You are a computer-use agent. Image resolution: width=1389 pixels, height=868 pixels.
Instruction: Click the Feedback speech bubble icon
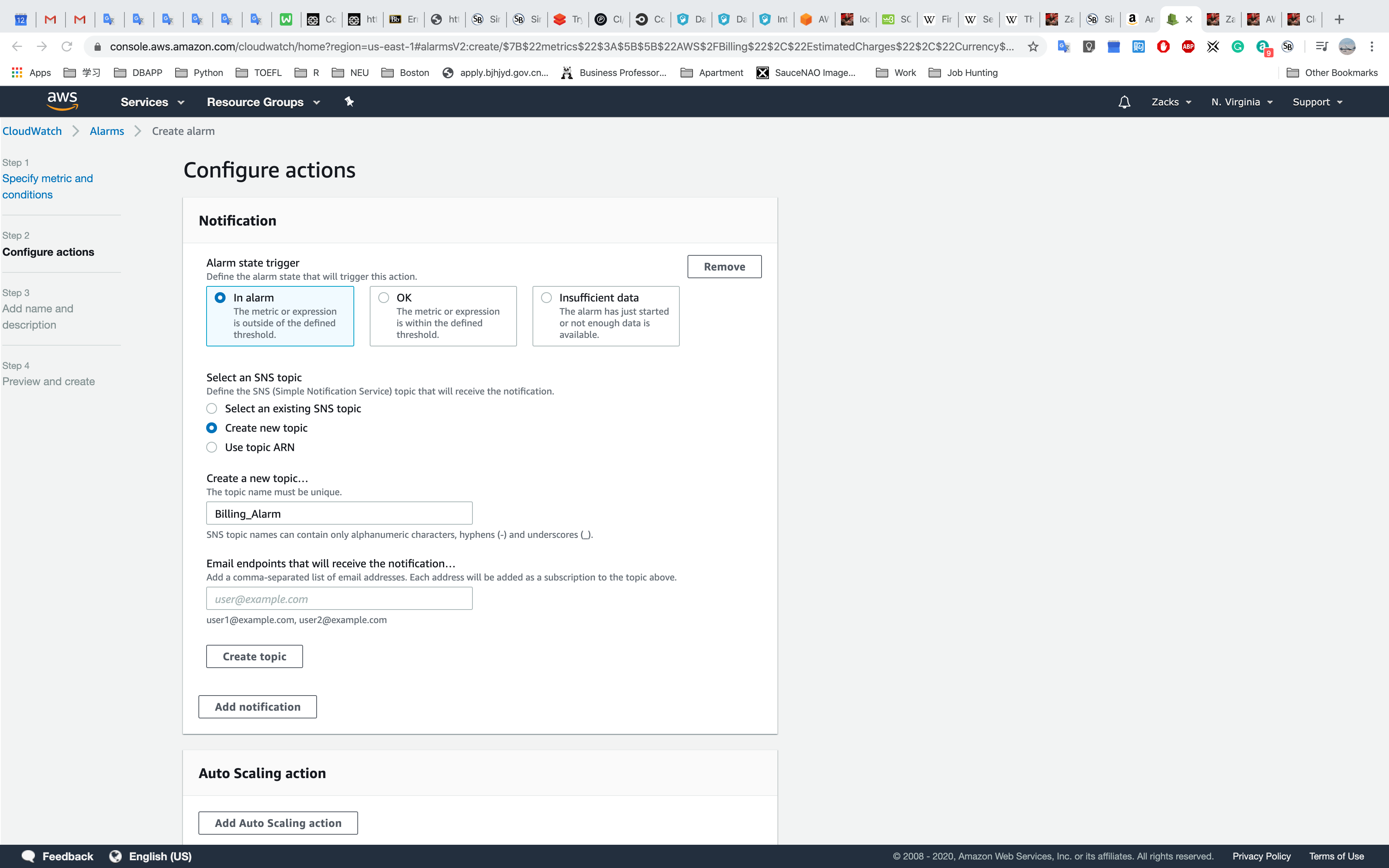coord(28,856)
